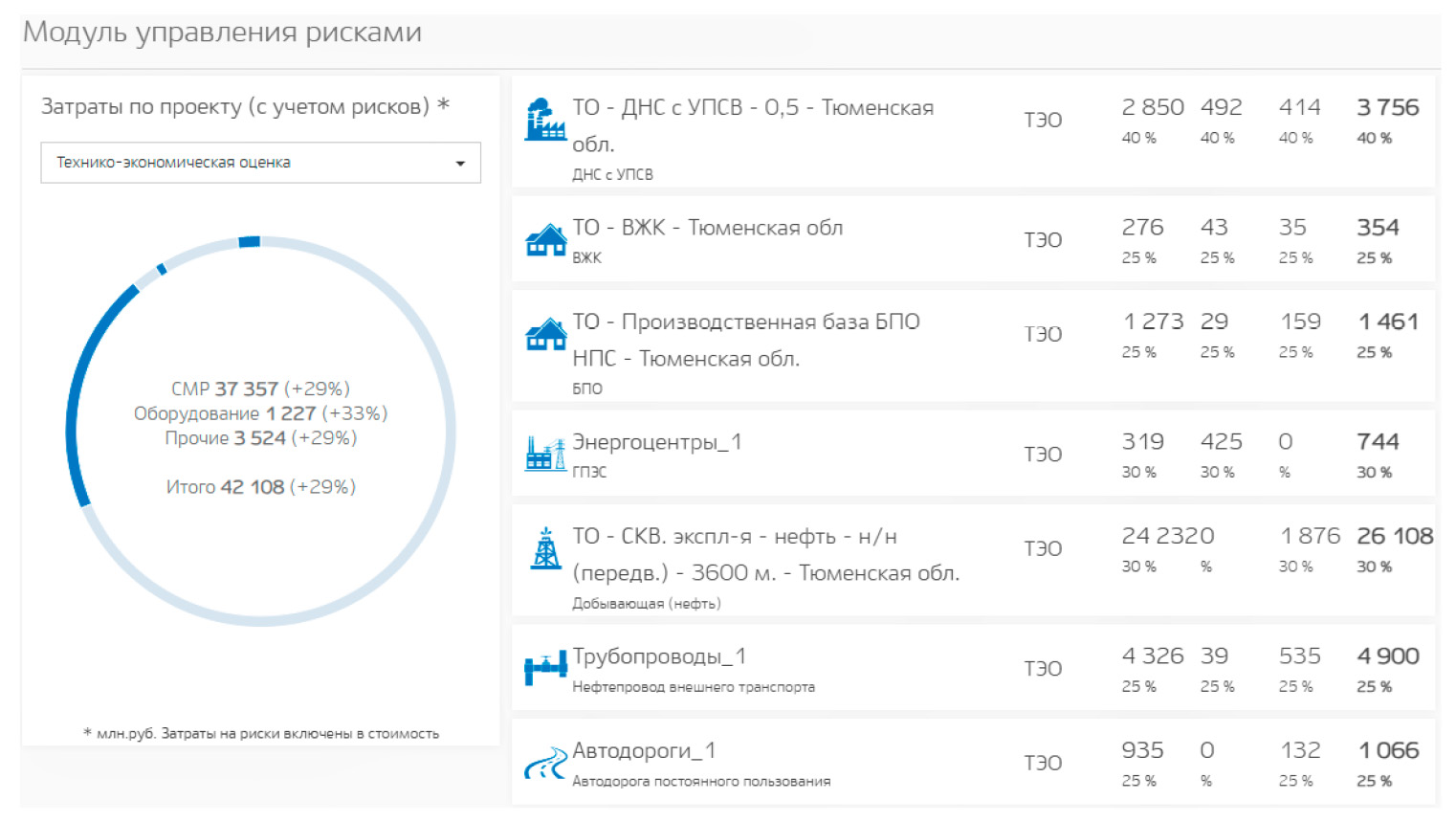Open the ТО - ВЖК - Тюменская обл item
The image size is (1456, 822).
(x=707, y=228)
